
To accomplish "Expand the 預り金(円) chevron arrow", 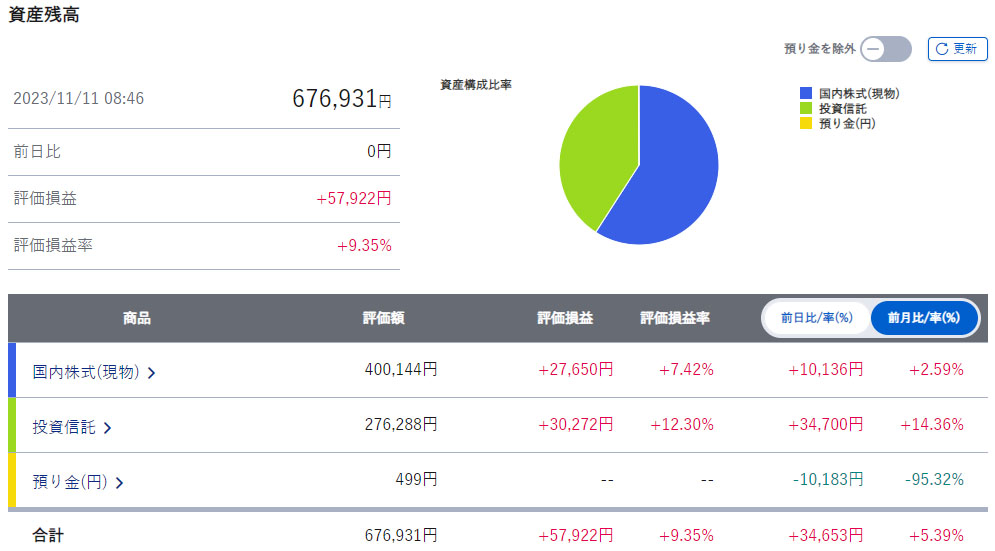I will click(119, 483).
